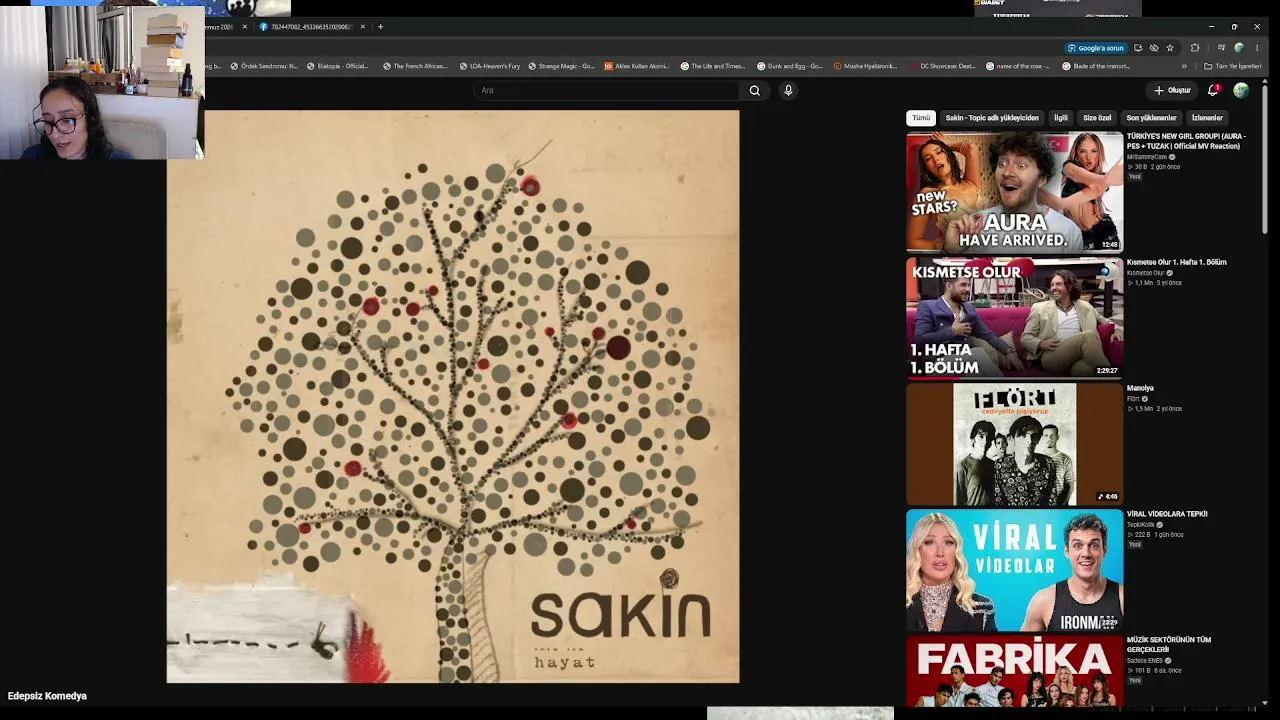Open the Chrome three-dot menu
1280x720 pixels.
[x=1257, y=48]
